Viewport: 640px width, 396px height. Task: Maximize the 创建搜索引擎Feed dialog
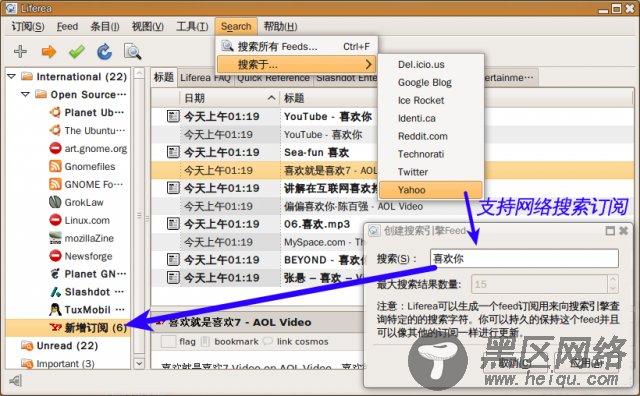(610, 231)
